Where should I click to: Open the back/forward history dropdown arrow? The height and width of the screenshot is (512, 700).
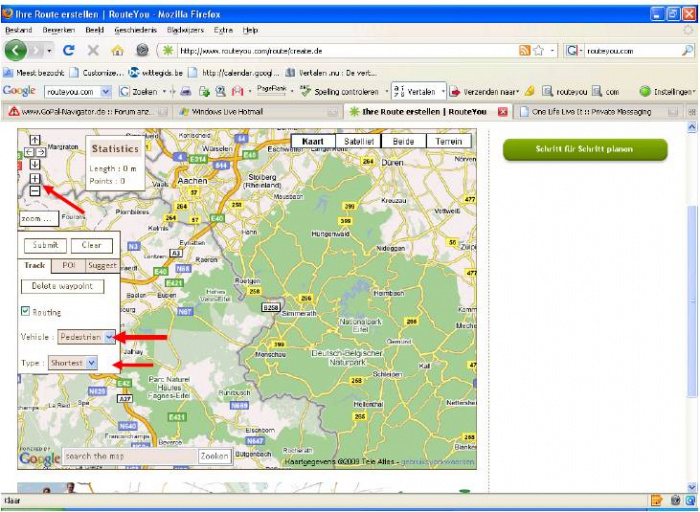coord(49,51)
